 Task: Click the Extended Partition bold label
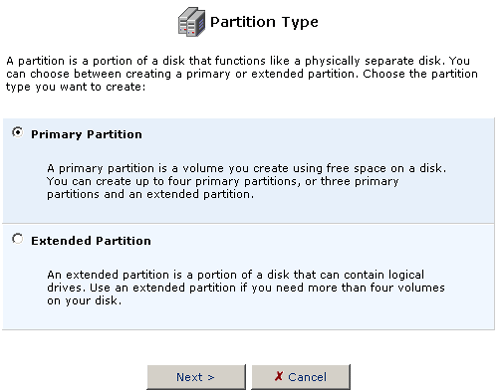(91, 241)
